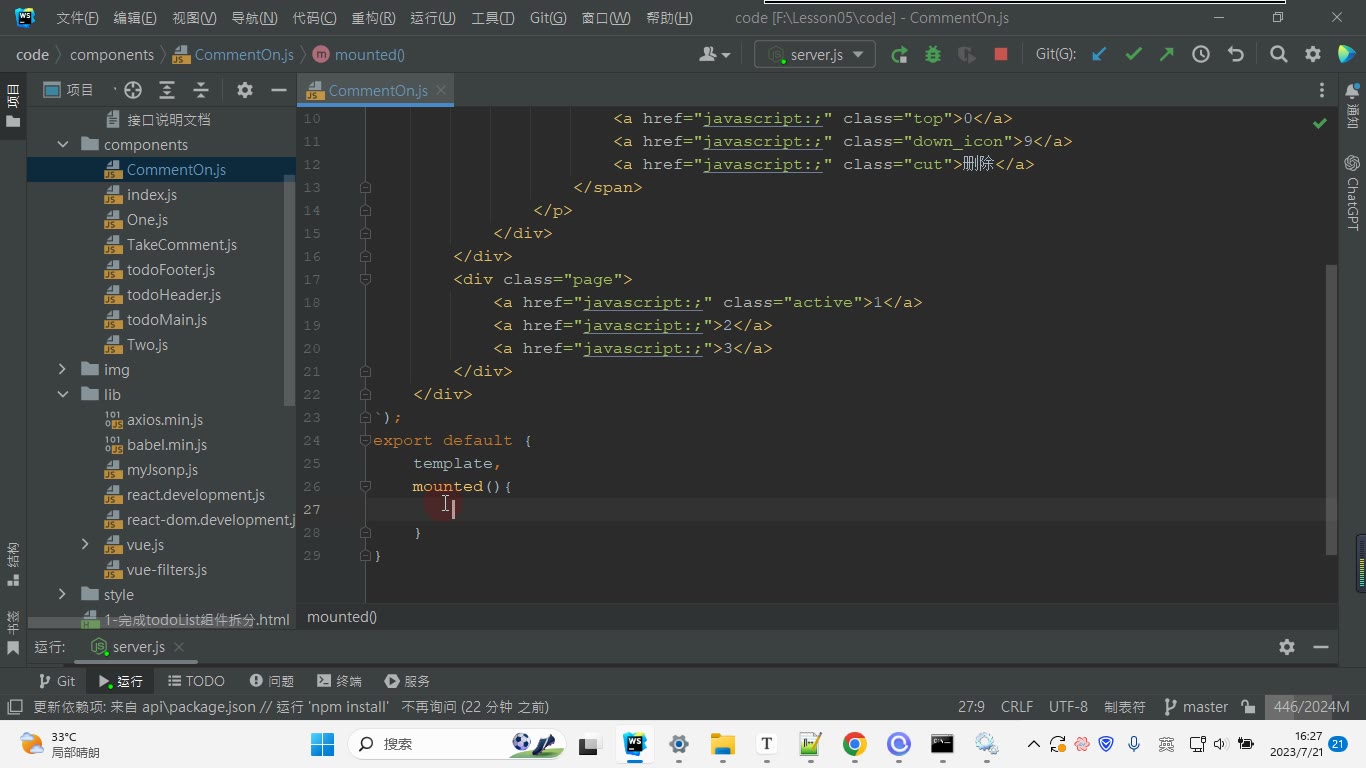
Task: Toggle fold marker at line 17
Action: point(365,279)
